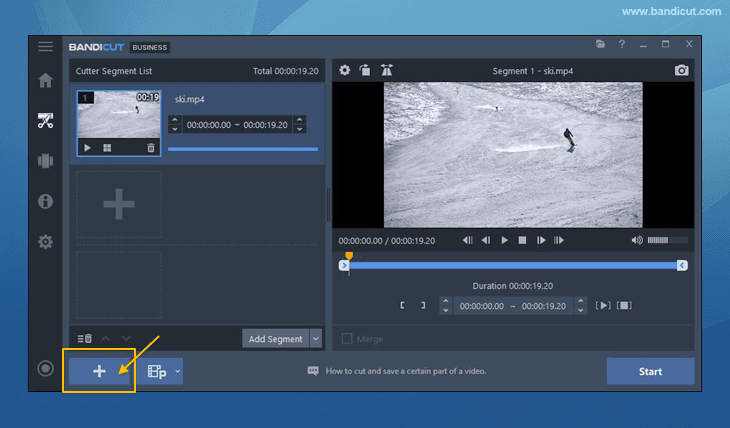This screenshot has width=730, height=428.
Task: Play the video in the preview
Action: coord(504,240)
